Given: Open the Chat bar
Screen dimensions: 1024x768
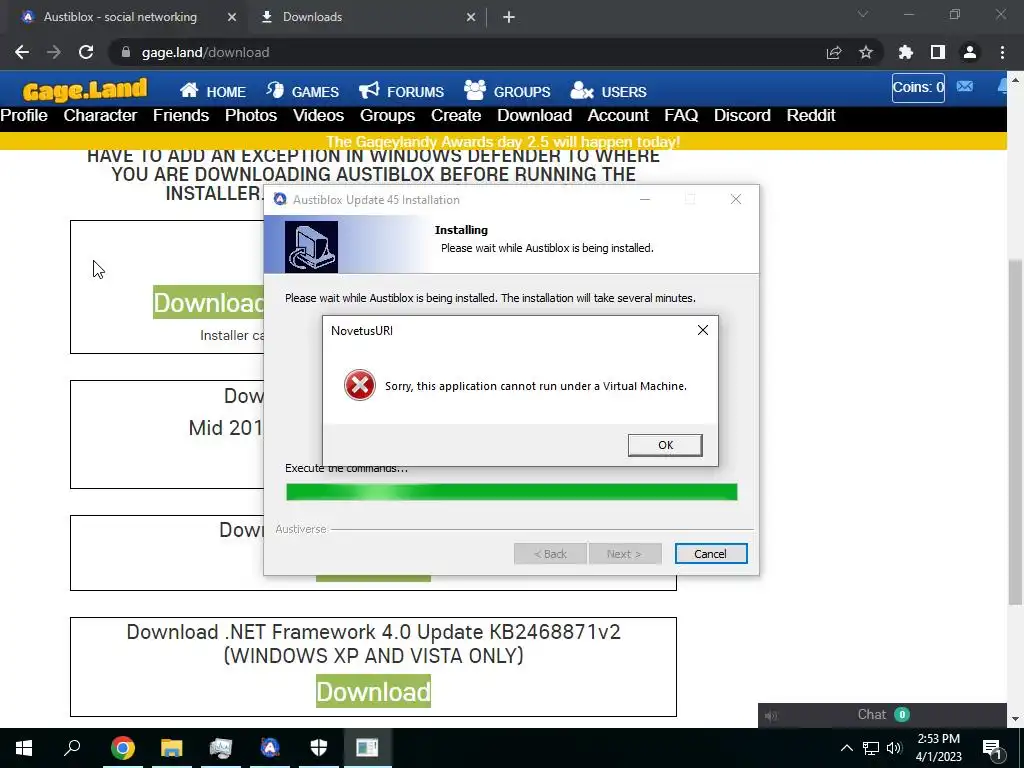Looking at the screenshot, I should click(882, 715).
